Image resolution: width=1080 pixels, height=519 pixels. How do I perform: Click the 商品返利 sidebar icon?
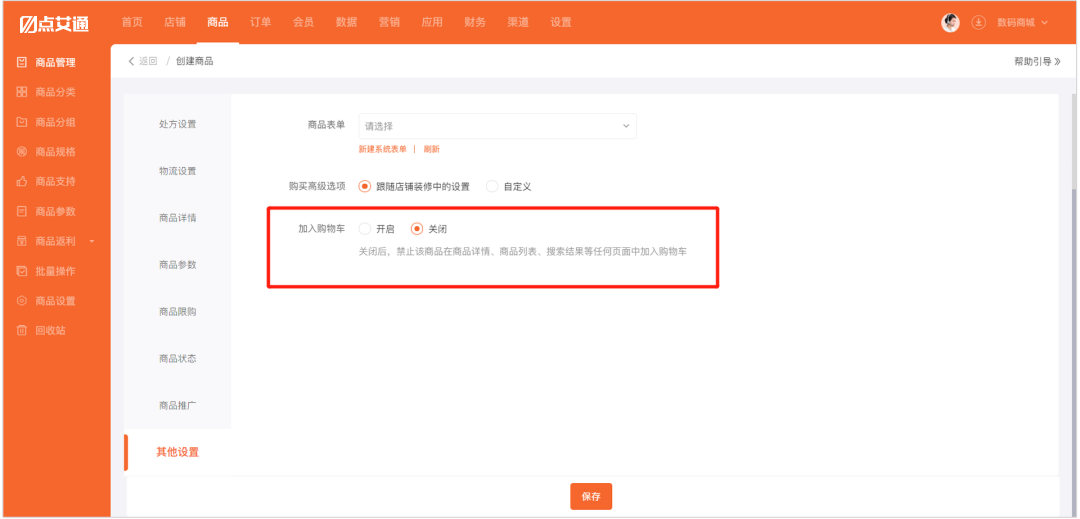click(21, 242)
